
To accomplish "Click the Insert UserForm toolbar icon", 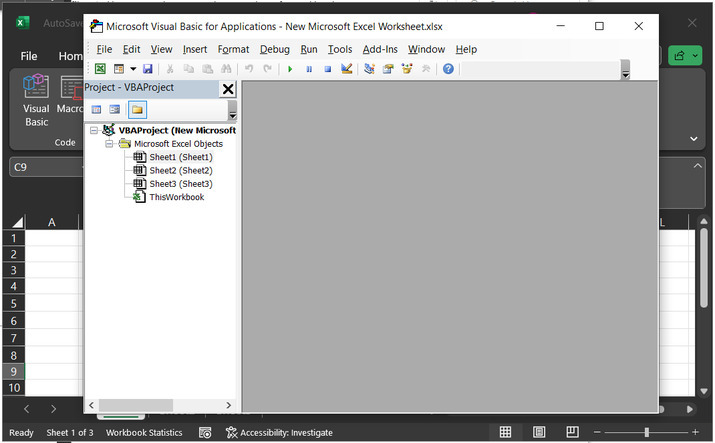I will (119, 69).
